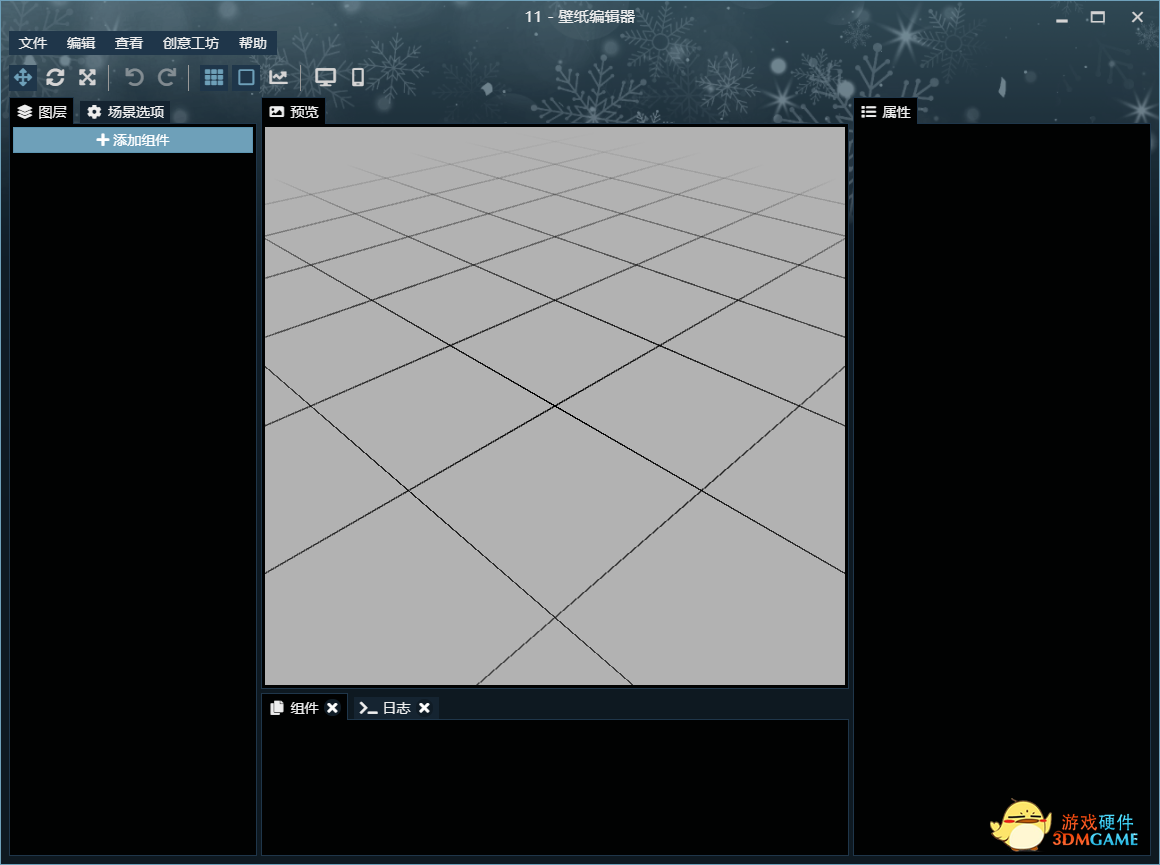Screen dimensions: 1160x865
Task: Switch to the 图层 tab
Action: click(x=42, y=112)
